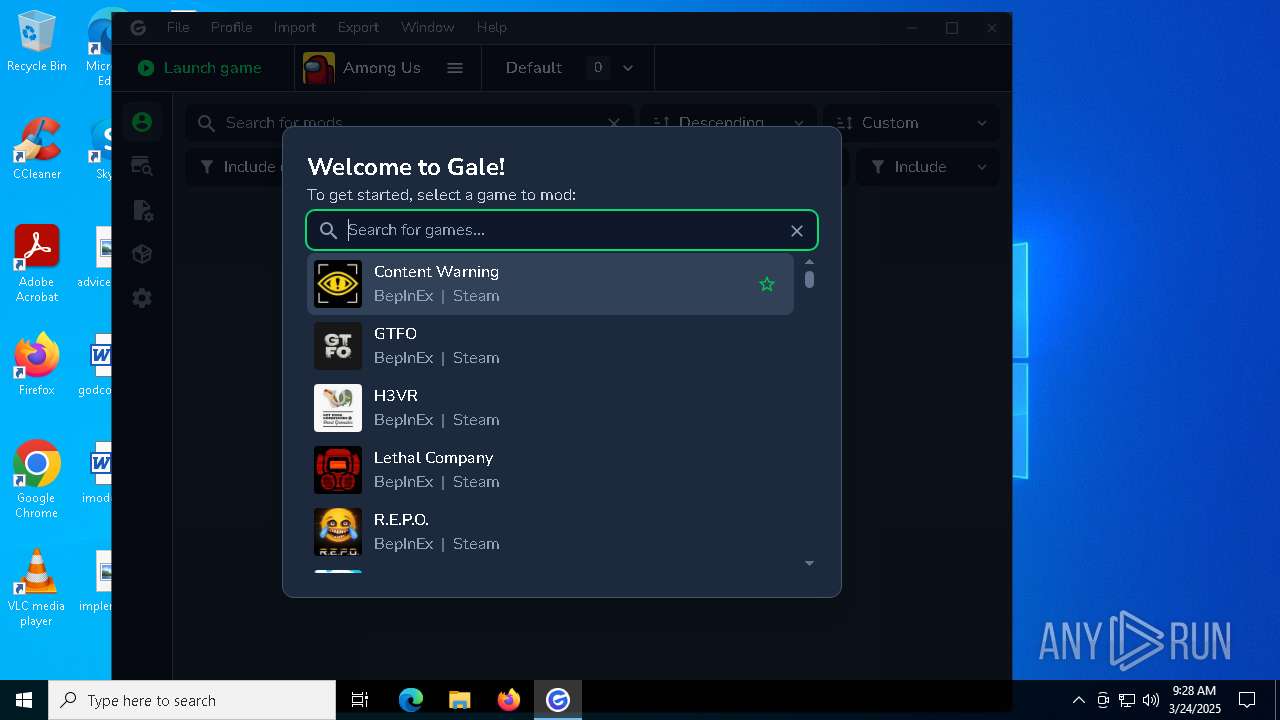This screenshot has width=1280, height=720.
Task: Clear the Search for mods field
Action: point(614,123)
